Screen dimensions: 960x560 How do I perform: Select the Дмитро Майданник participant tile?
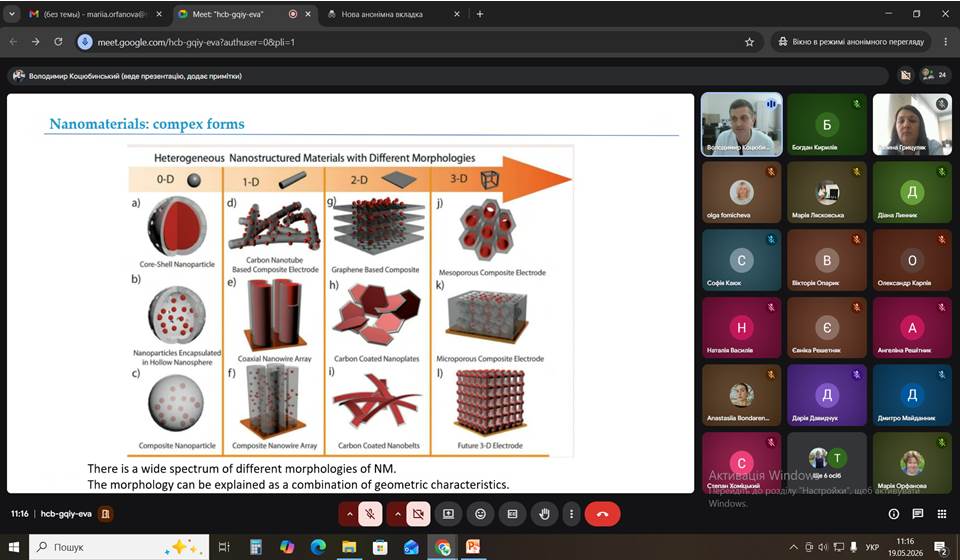912,395
